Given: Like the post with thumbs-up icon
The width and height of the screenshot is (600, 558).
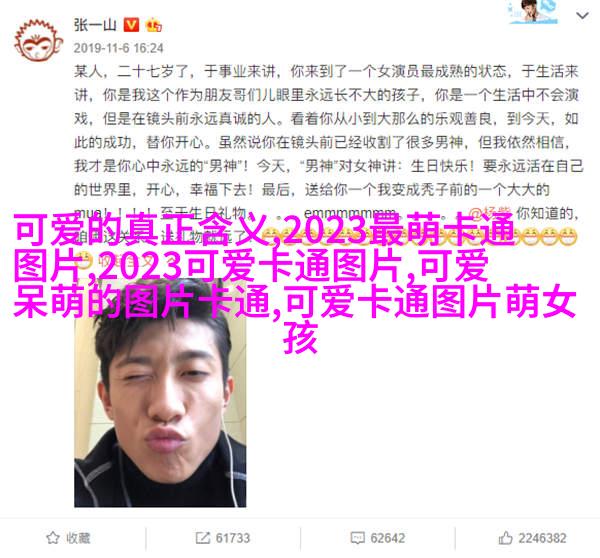Looking at the screenshot, I should [505, 538].
